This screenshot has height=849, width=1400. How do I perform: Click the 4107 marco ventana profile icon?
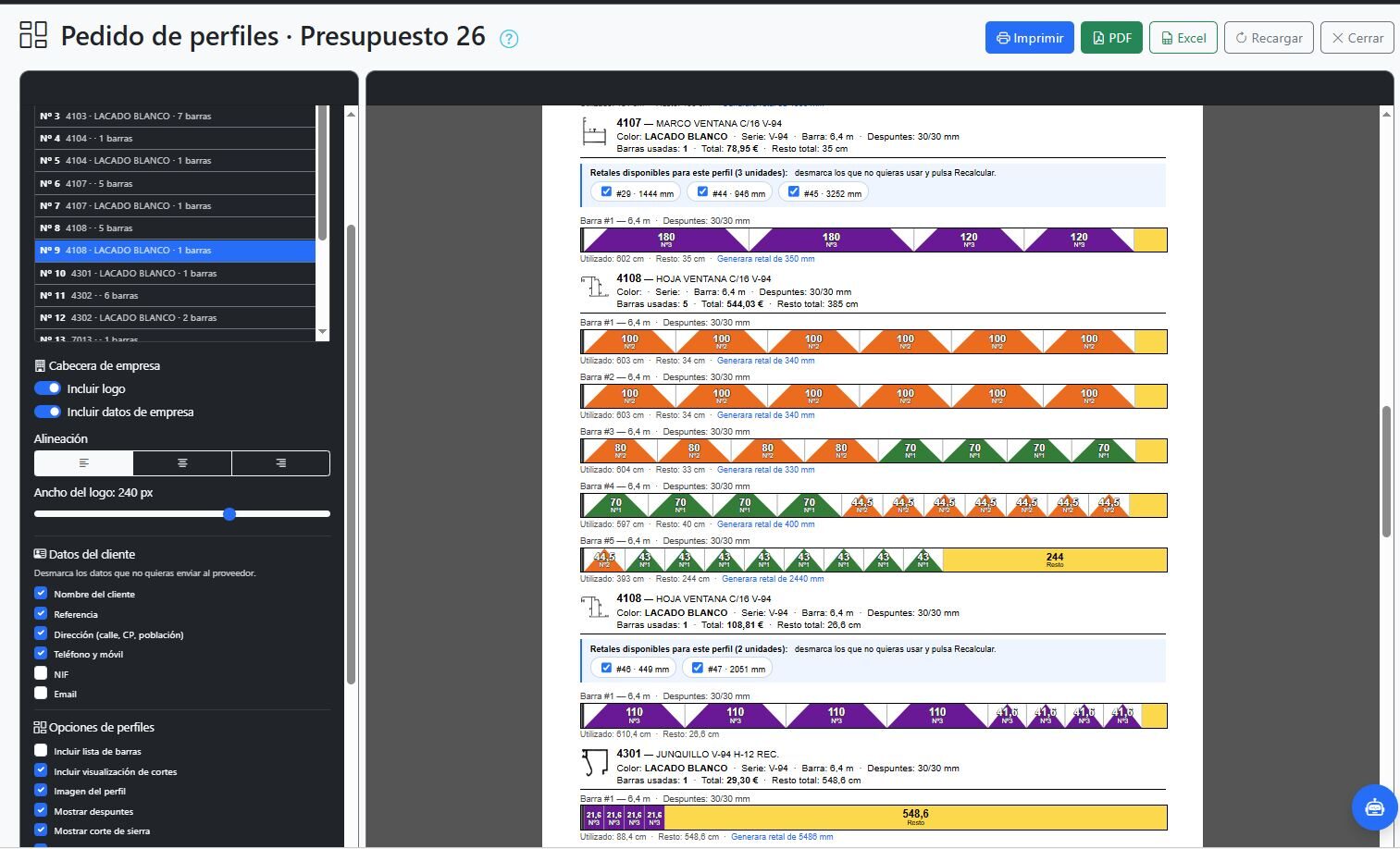point(594,132)
